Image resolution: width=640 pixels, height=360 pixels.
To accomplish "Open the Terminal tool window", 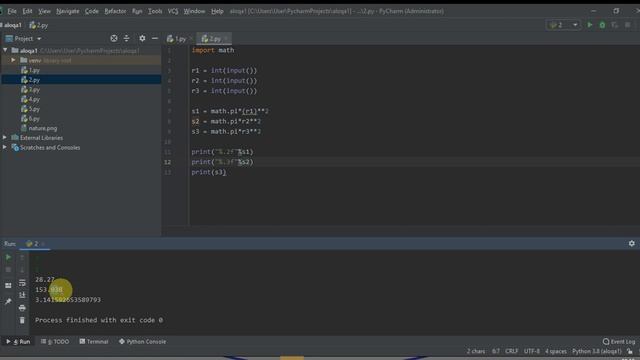I will click(x=94, y=342).
